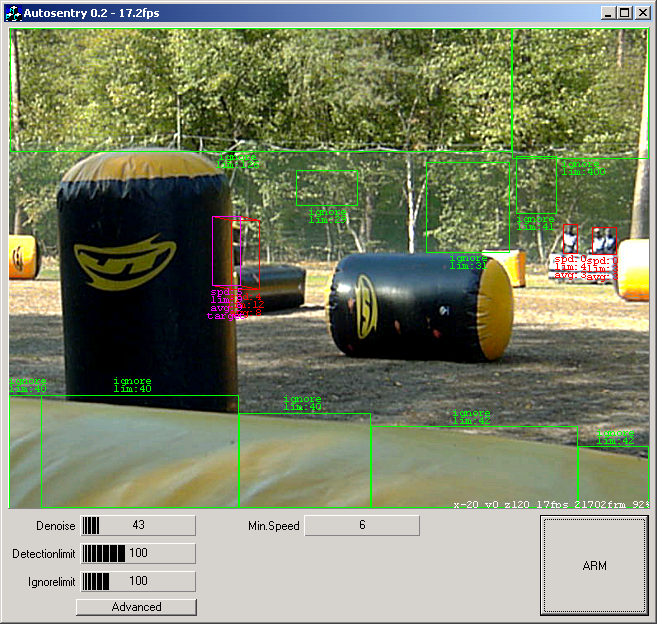
Task: Click the Min.Speed slider bar
Action: click(x=361, y=526)
